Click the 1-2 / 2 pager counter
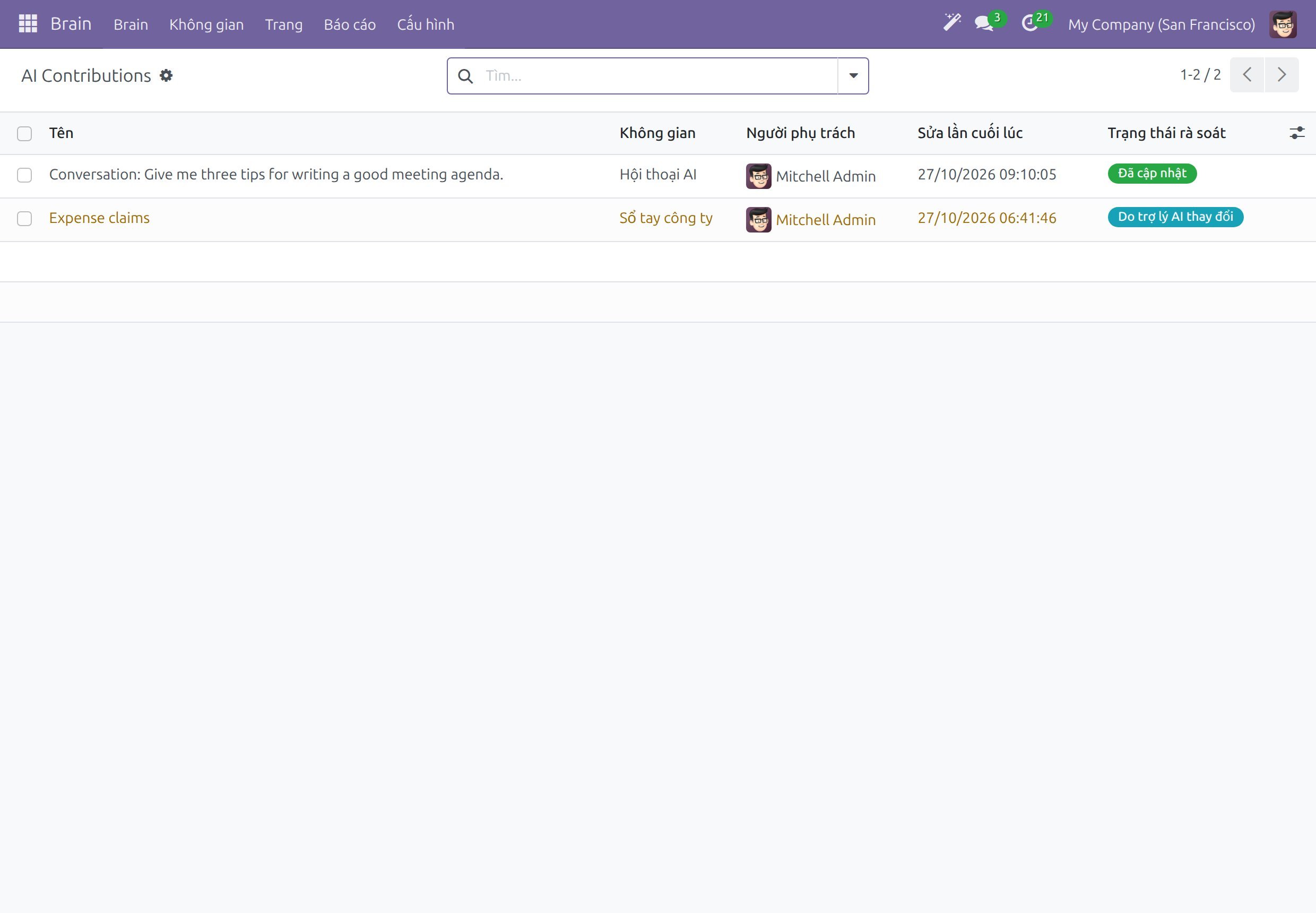 [1200, 75]
